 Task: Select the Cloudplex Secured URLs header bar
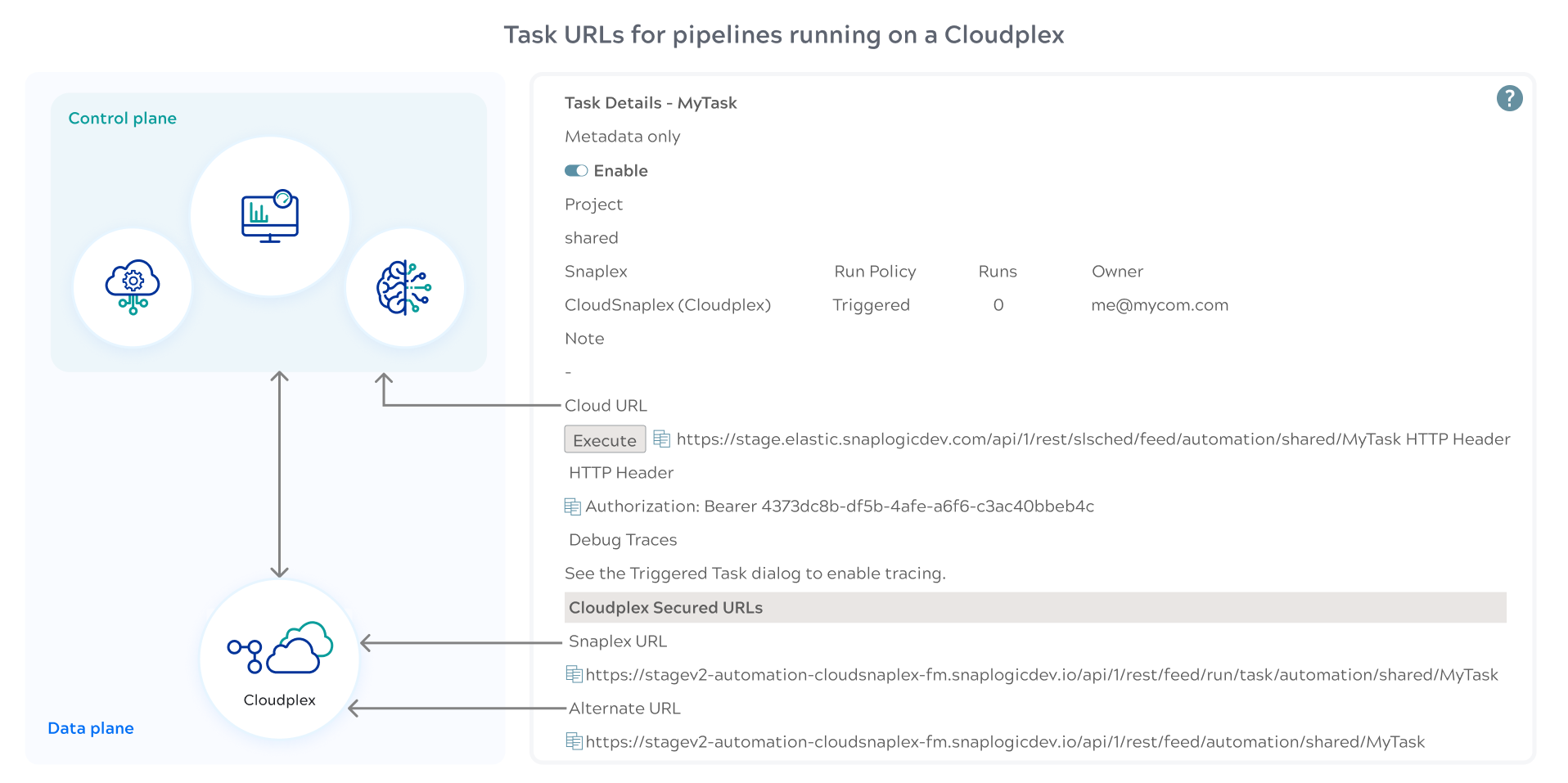(665, 607)
